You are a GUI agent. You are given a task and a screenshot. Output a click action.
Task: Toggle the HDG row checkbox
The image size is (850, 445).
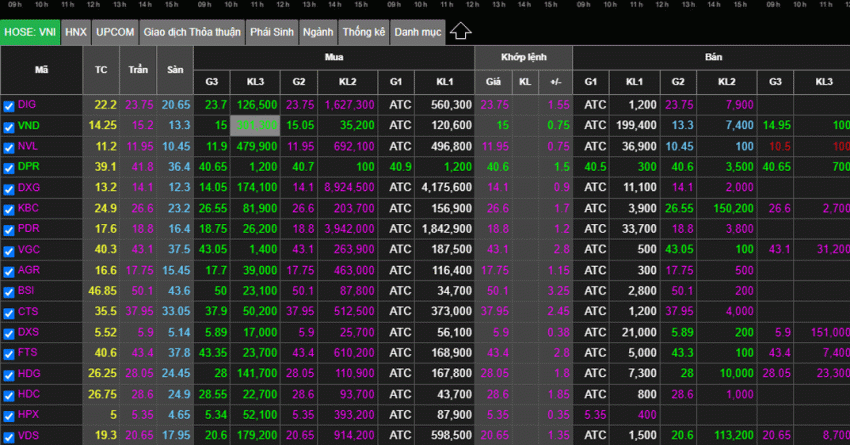[x=9, y=375]
